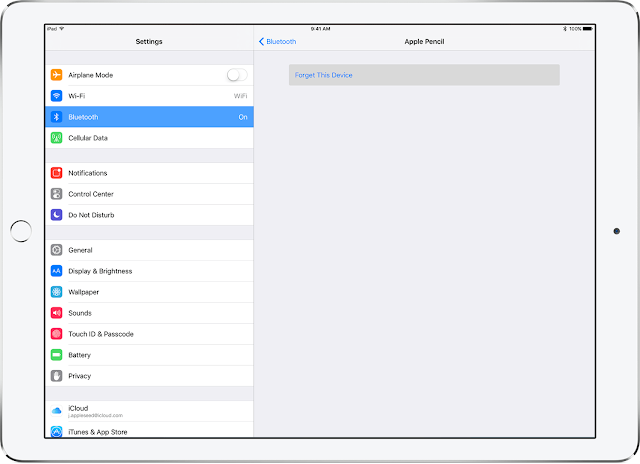Tap the Airplane Mode orange icon
This screenshot has height=464, width=640.
tap(56, 75)
